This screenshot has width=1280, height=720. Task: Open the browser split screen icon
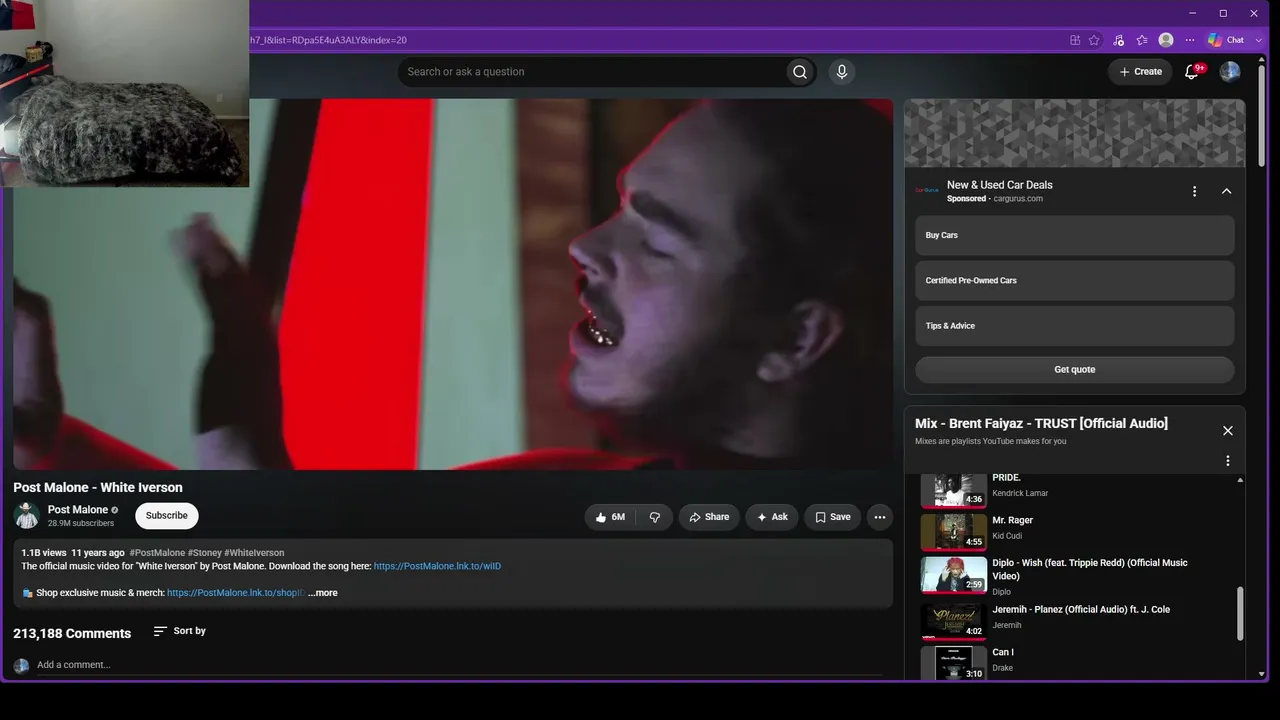1075,40
